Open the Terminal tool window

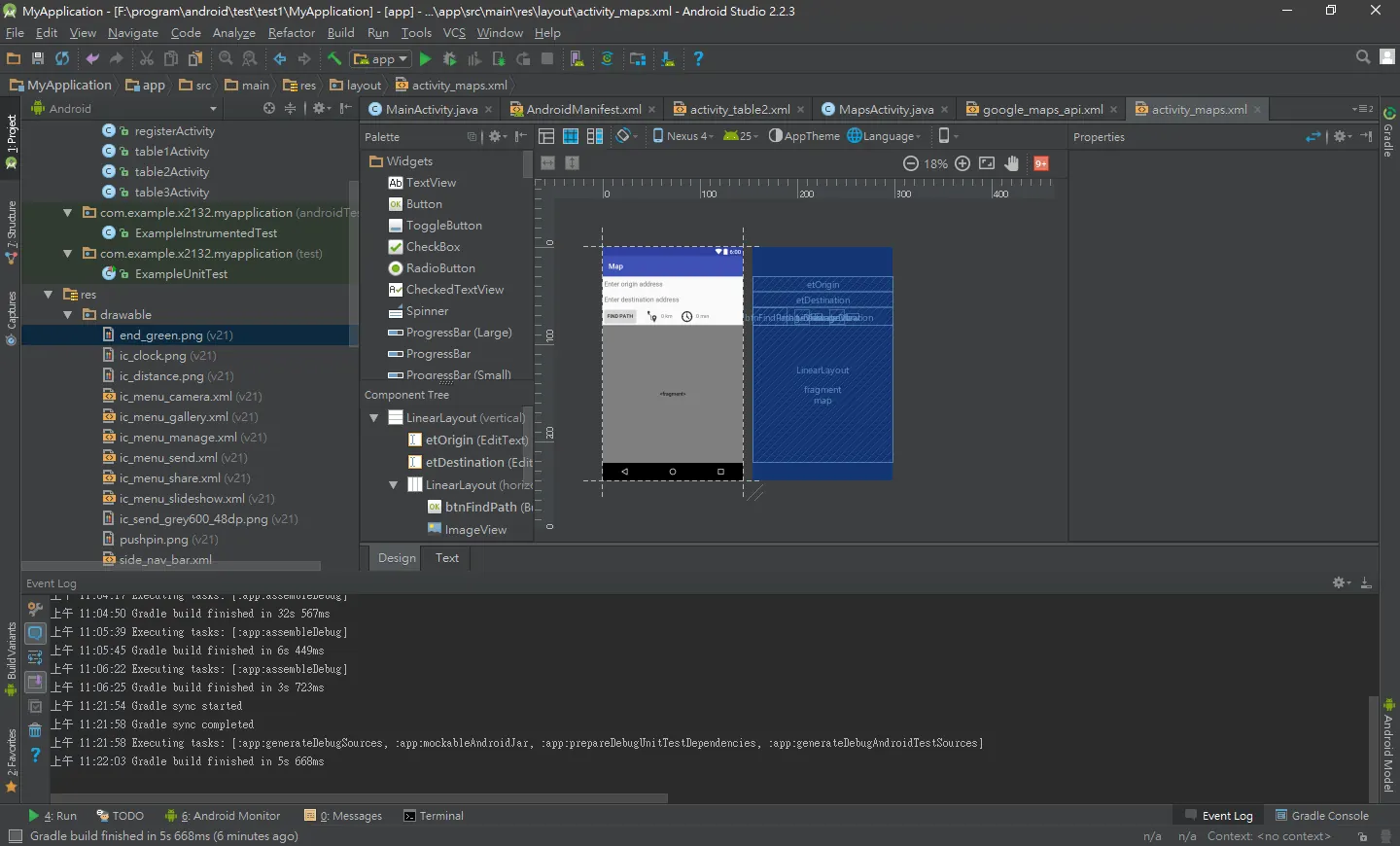point(434,816)
